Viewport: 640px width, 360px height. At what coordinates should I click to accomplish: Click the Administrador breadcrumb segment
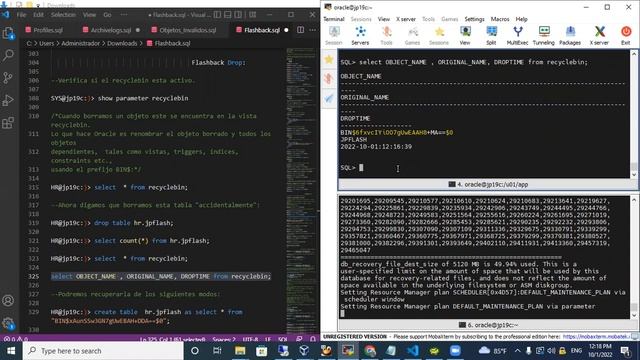(x=80, y=43)
